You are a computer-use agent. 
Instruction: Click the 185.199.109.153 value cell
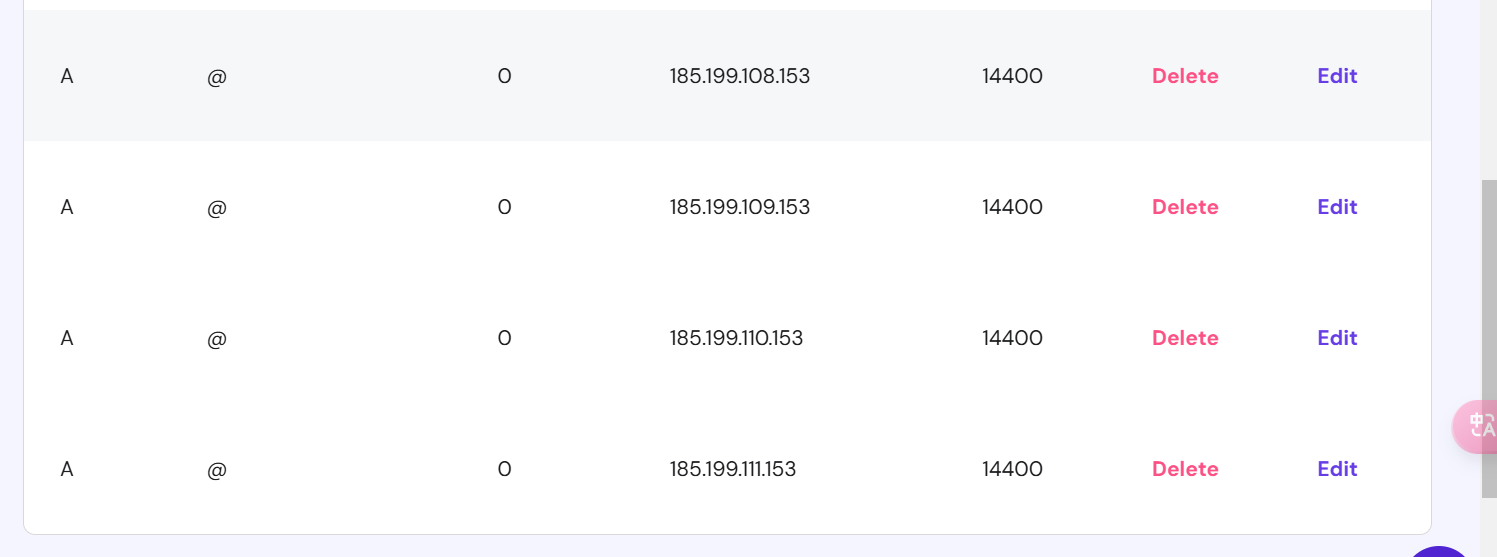[x=740, y=207]
